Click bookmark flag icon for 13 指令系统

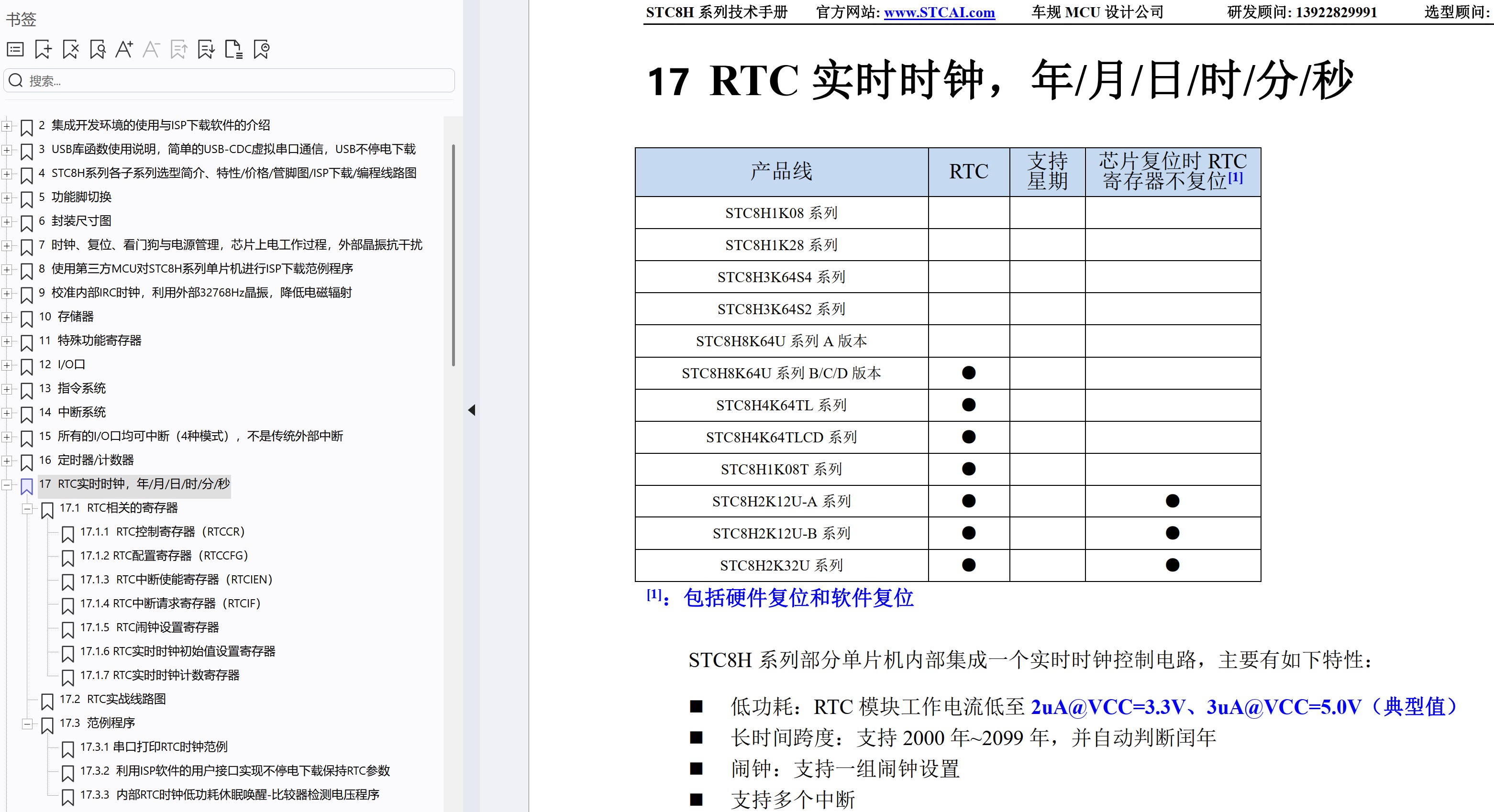point(27,391)
